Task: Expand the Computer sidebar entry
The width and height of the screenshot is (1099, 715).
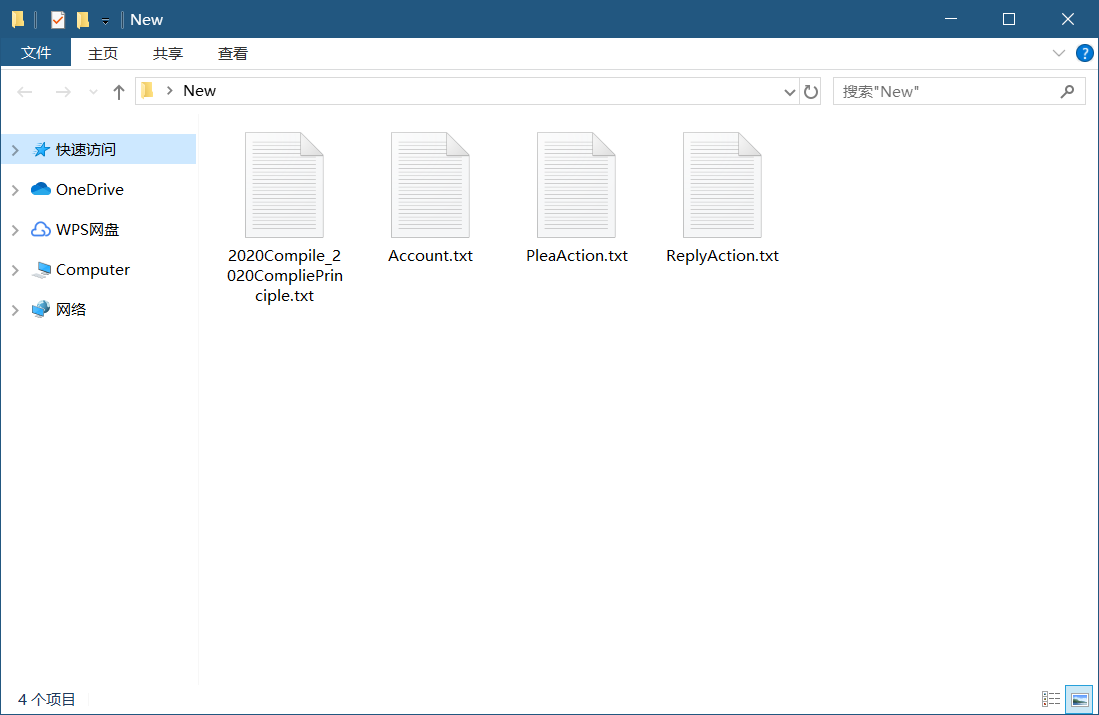Action: tap(14, 270)
